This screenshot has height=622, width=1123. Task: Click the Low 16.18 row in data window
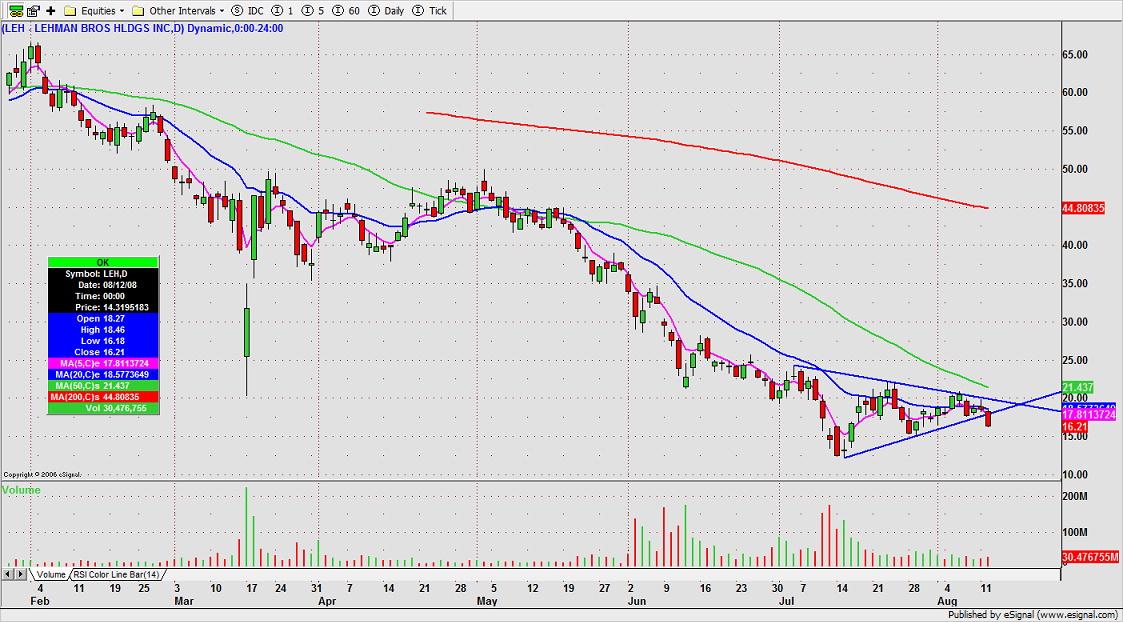point(103,341)
